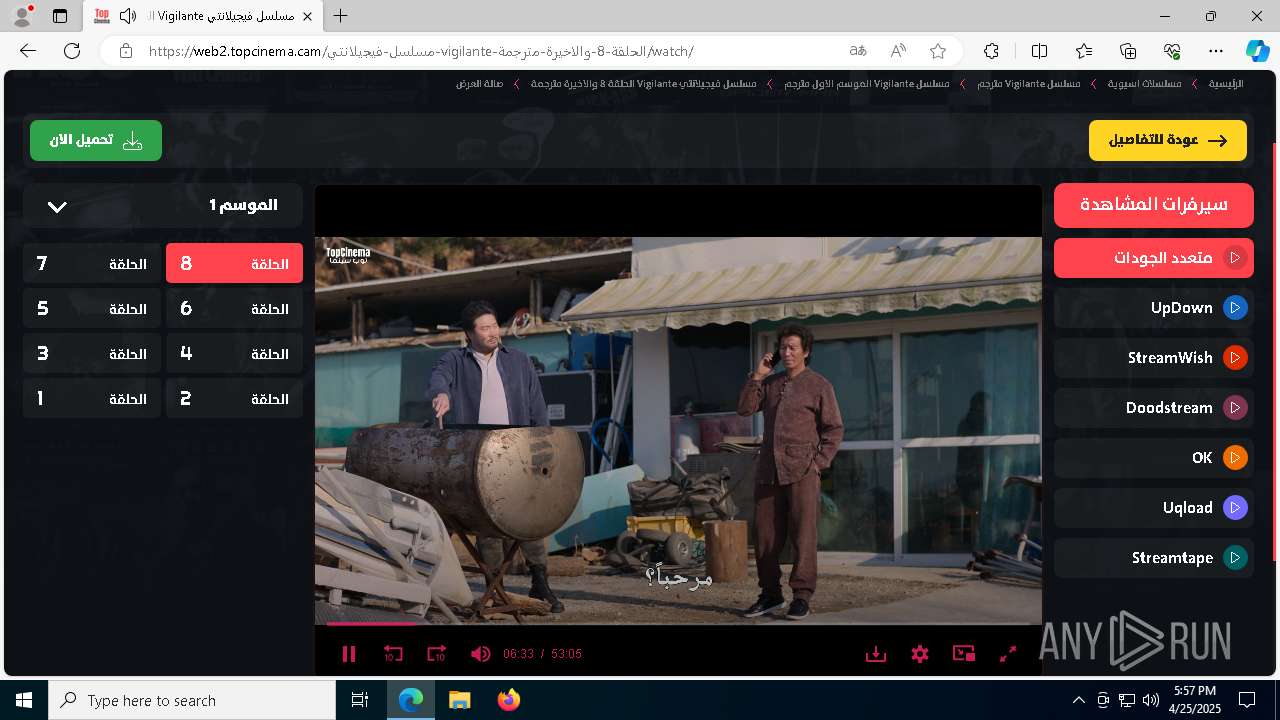Image resolution: width=1280 pixels, height=720 pixels.
Task: Click Windows Start button
Action: coord(24,700)
